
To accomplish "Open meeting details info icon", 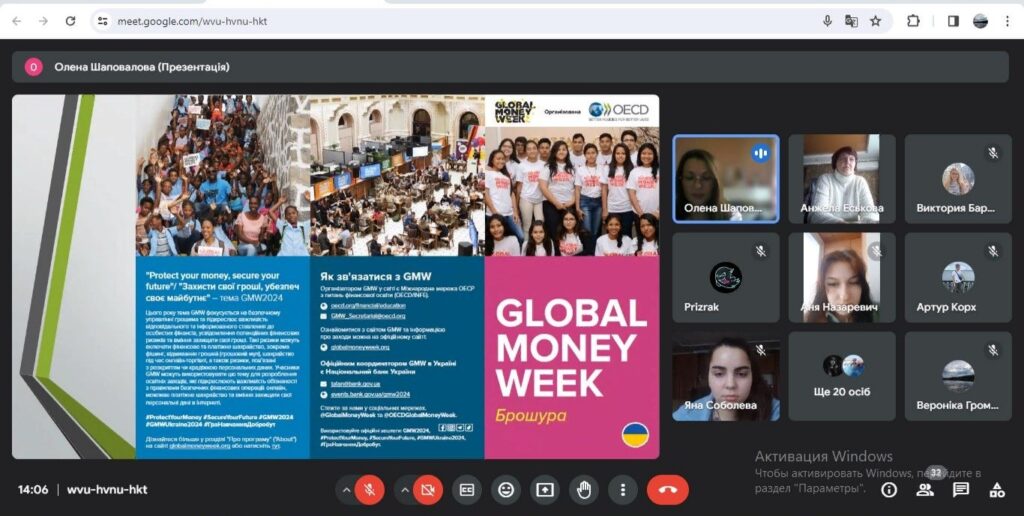I will click(x=889, y=490).
